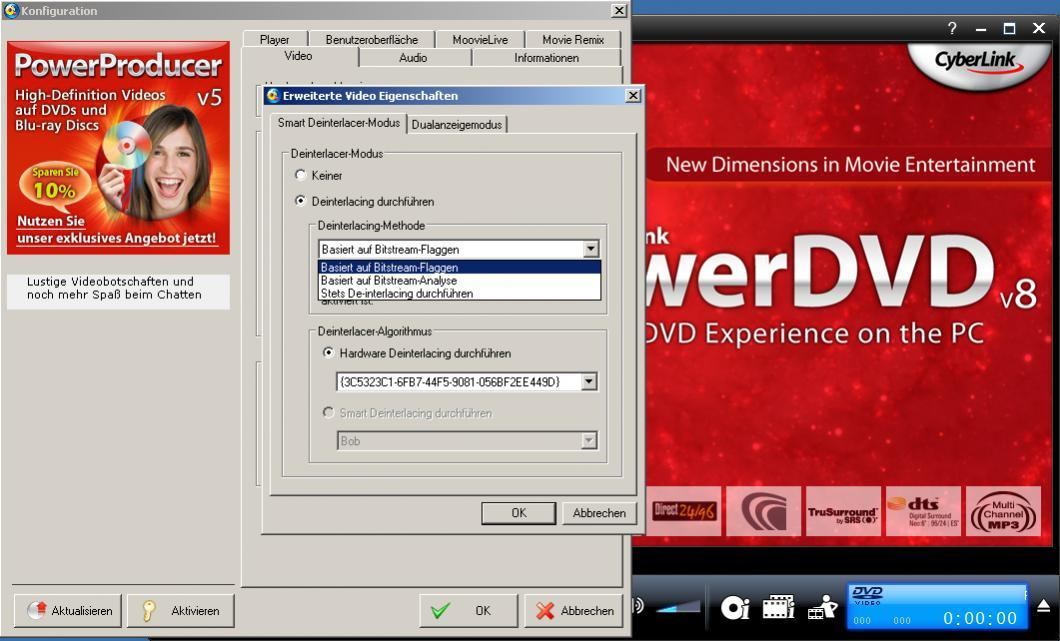Adjust the PowerDVD volume slider
1060x641 pixels.
click(678, 606)
